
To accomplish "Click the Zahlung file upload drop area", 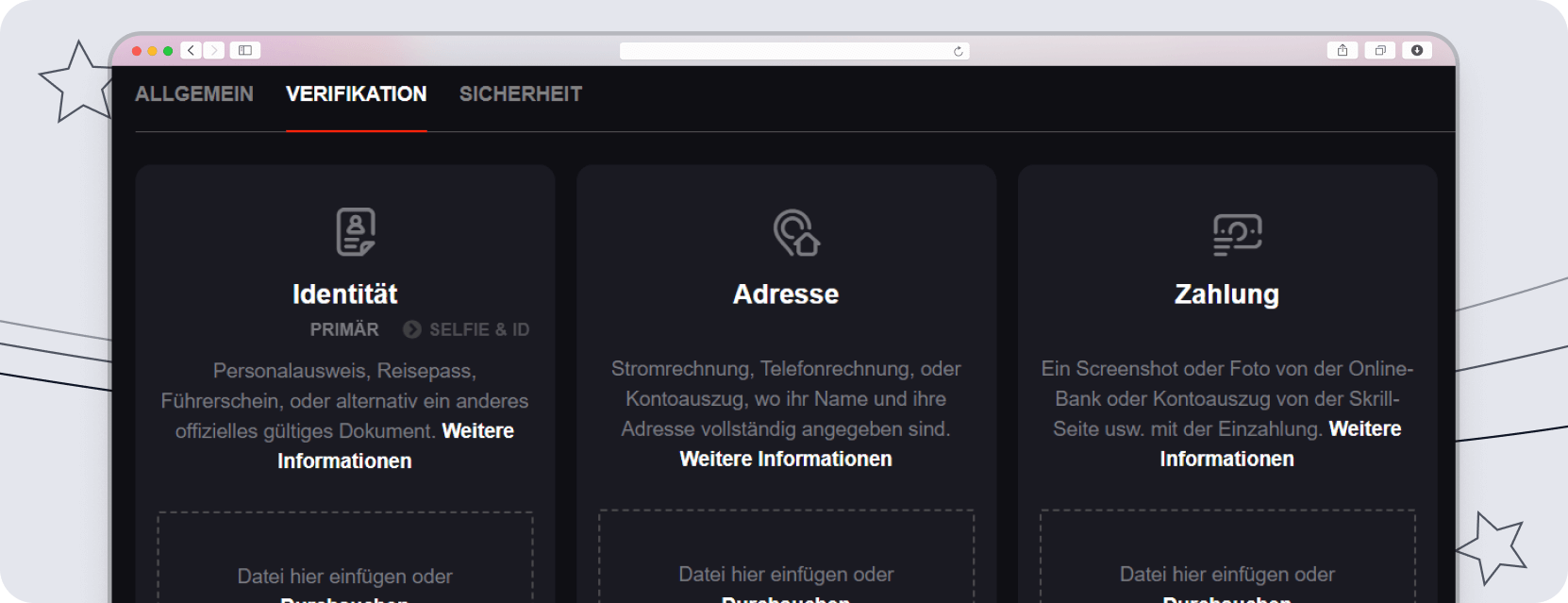I will 1227,557.
